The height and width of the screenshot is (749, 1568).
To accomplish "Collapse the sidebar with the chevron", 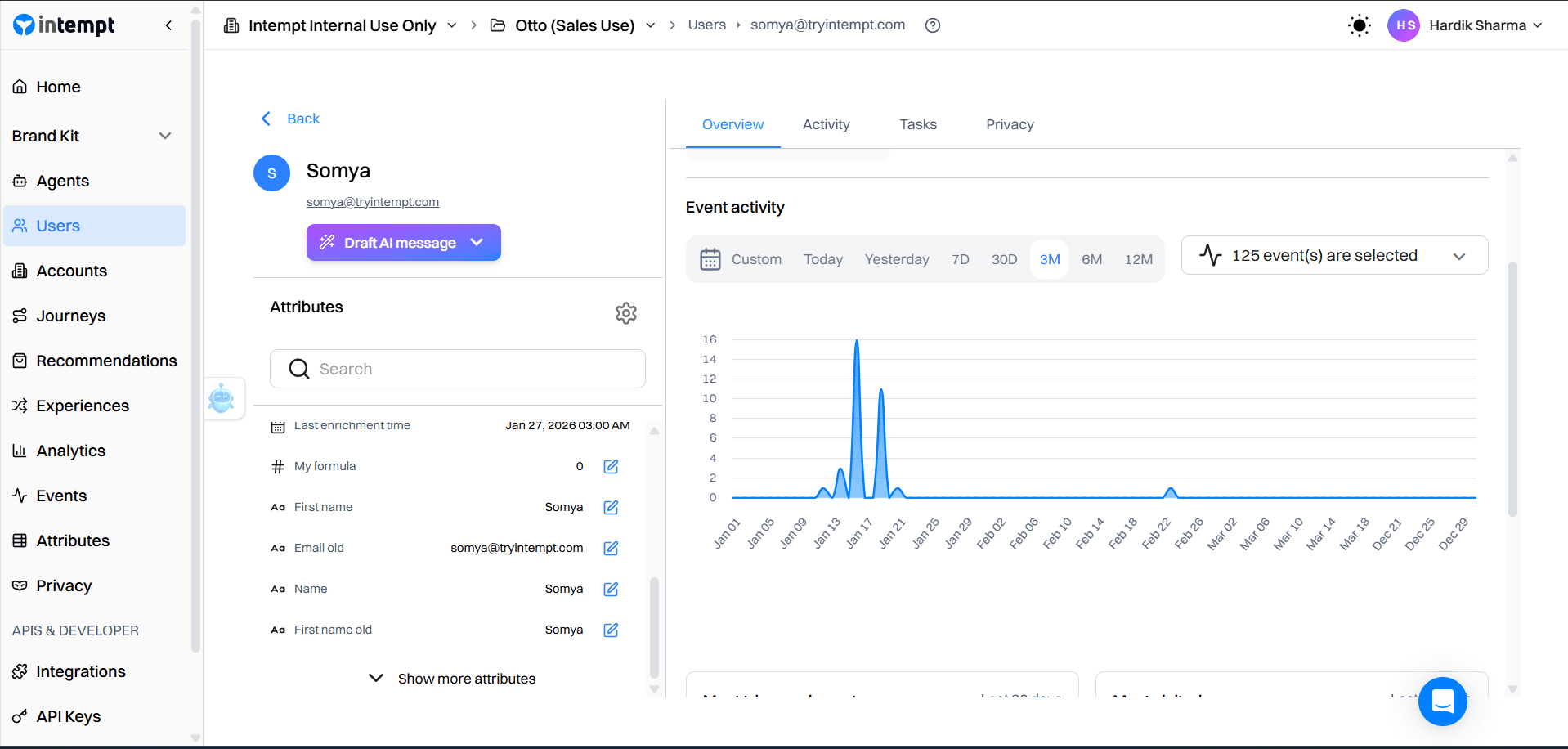I will point(168,25).
